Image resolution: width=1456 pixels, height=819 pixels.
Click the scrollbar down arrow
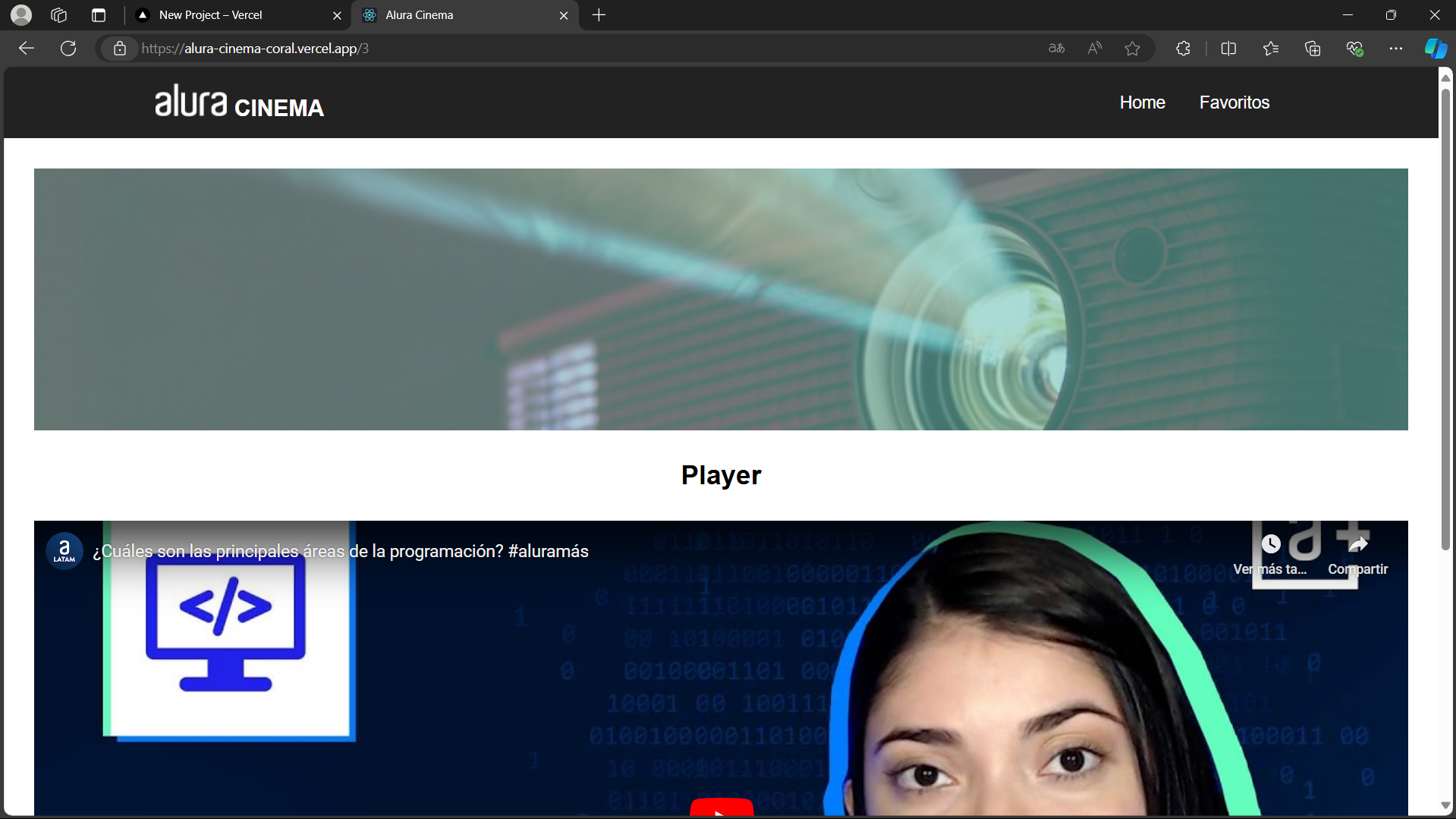tap(1445, 805)
